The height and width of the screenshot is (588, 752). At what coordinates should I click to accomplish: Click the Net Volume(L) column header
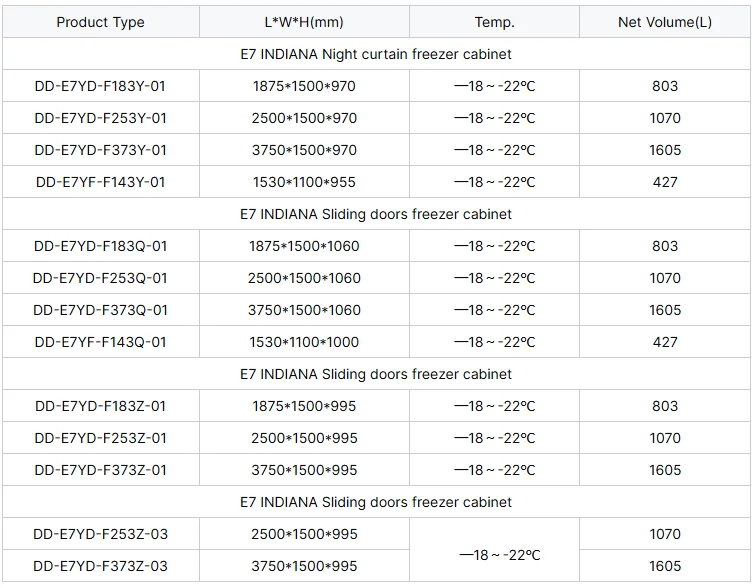tap(665, 22)
